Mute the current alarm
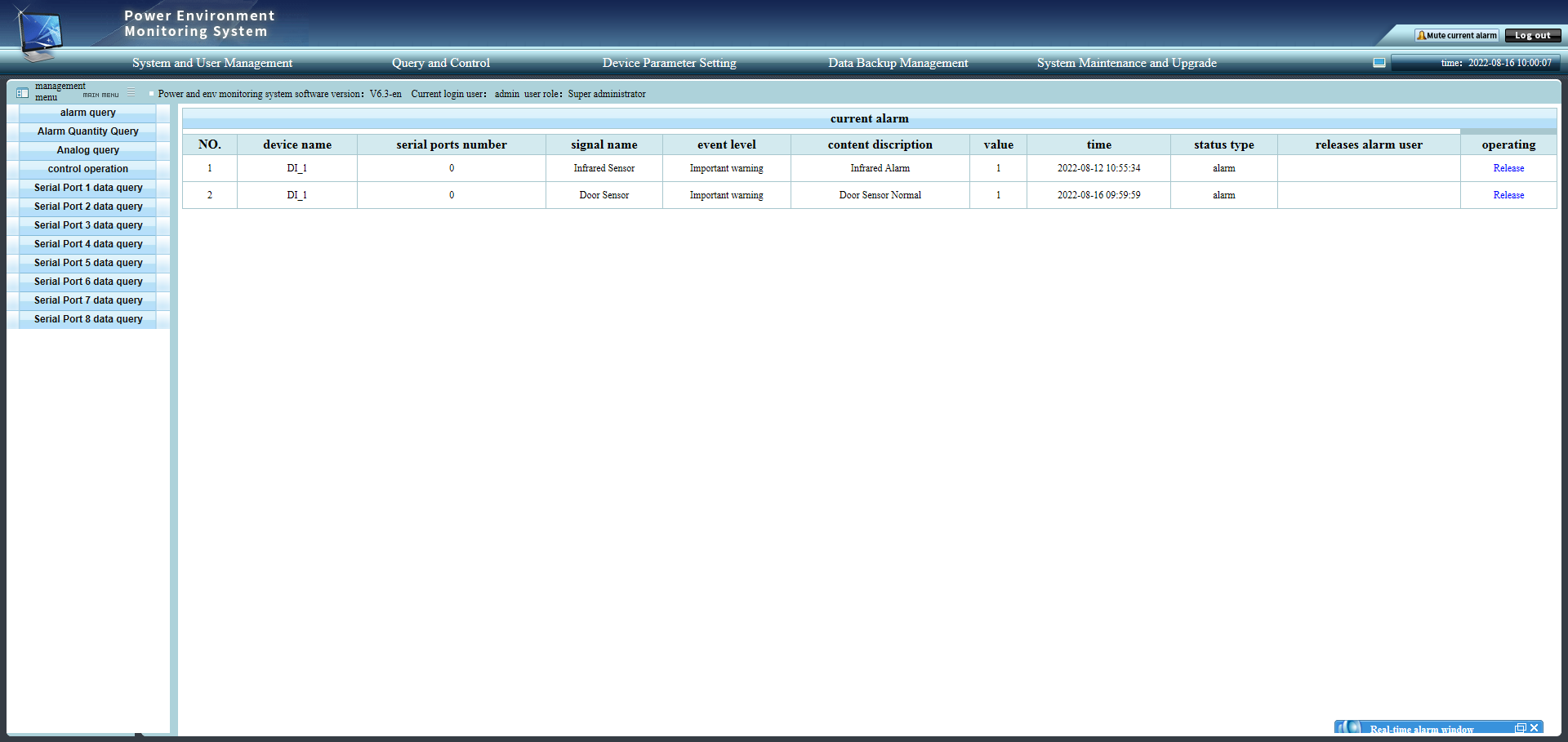 pyautogui.click(x=1457, y=35)
